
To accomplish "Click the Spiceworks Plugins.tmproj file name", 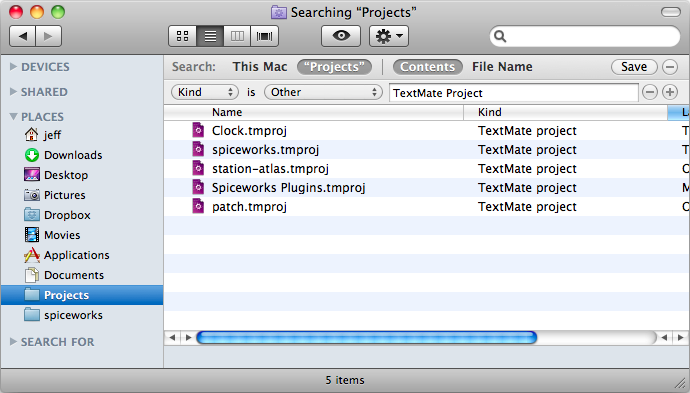I will point(289,187).
